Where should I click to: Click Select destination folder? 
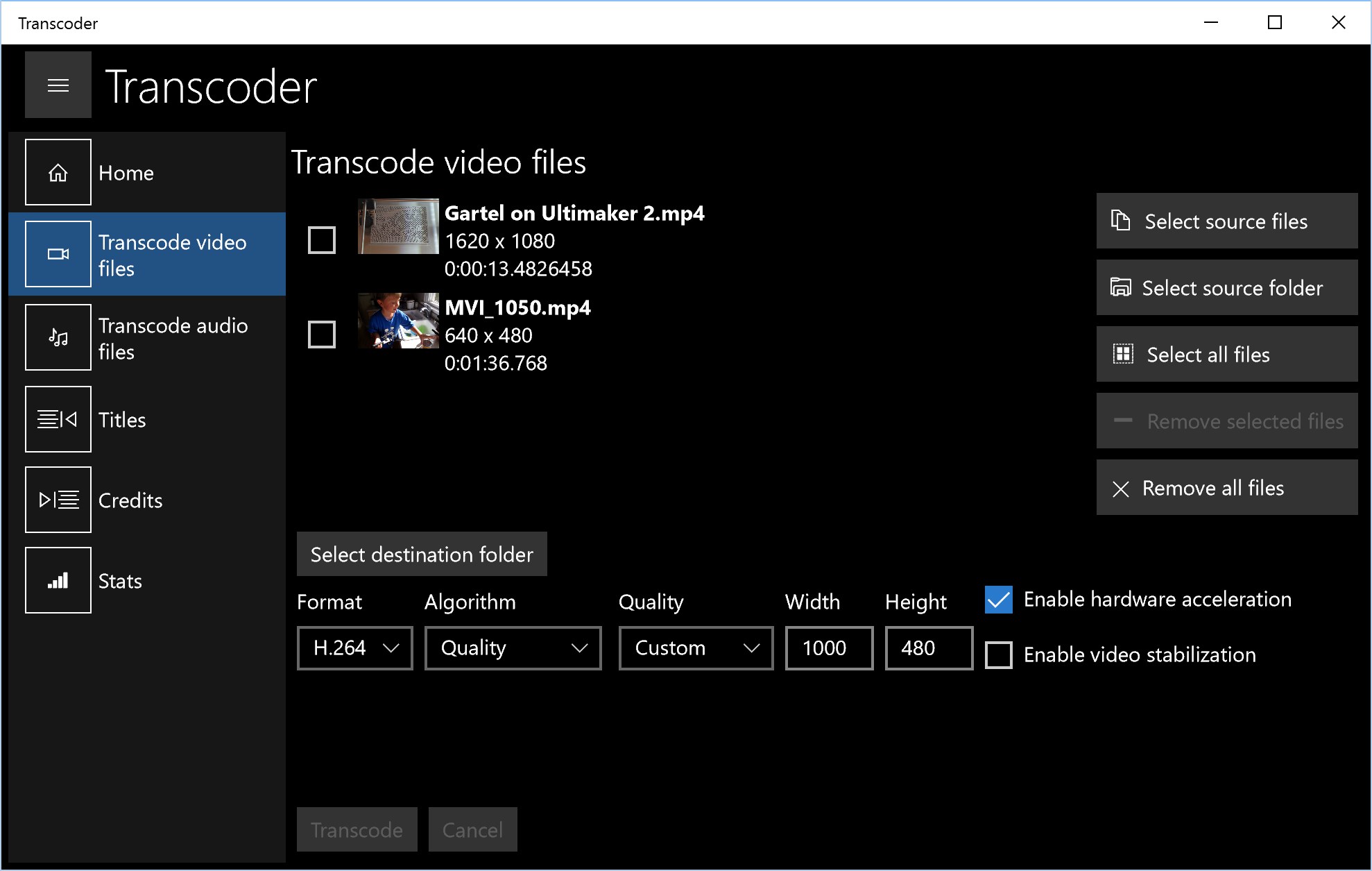[x=421, y=554]
